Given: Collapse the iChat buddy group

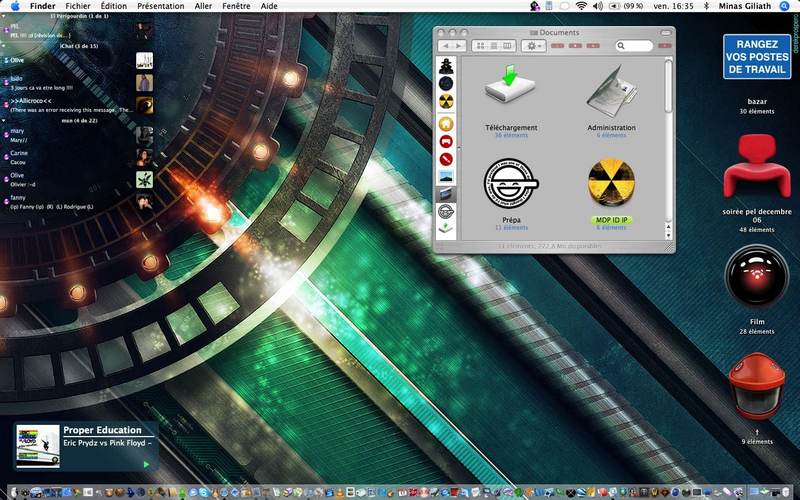Looking at the screenshot, I should coord(4,46).
